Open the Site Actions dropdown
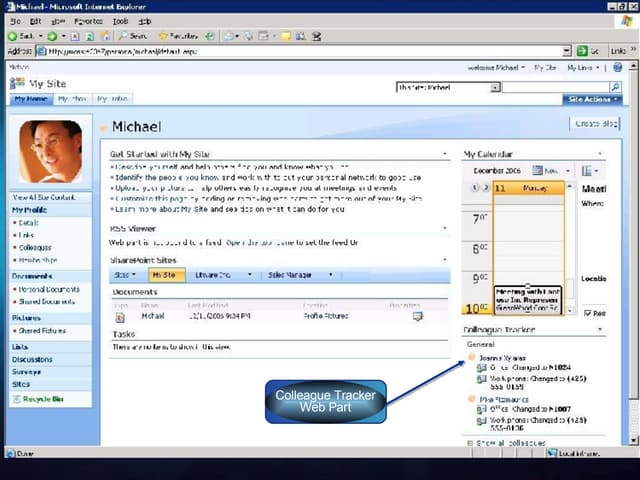The height and width of the screenshot is (480, 640). tap(592, 99)
